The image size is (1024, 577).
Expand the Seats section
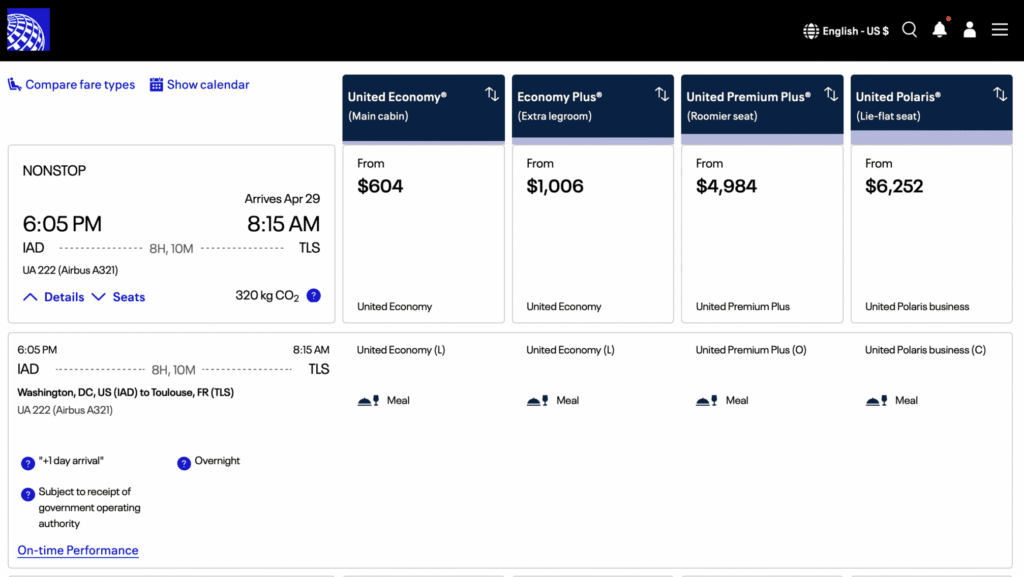pos(118,297)
